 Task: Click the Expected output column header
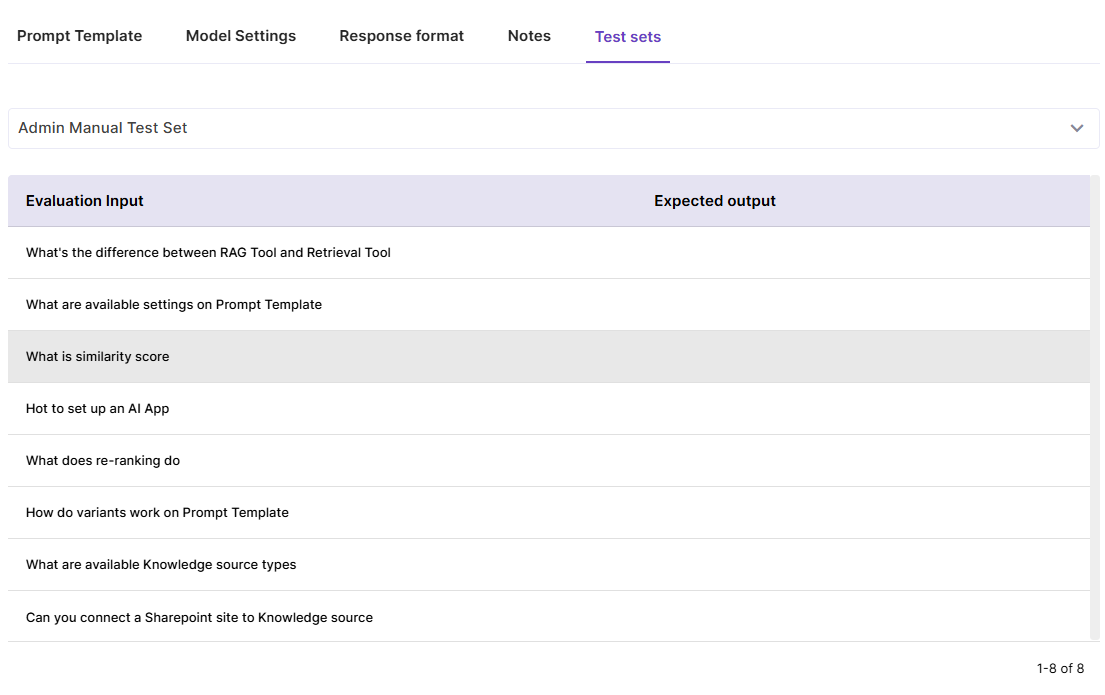[x=714, y=201]
